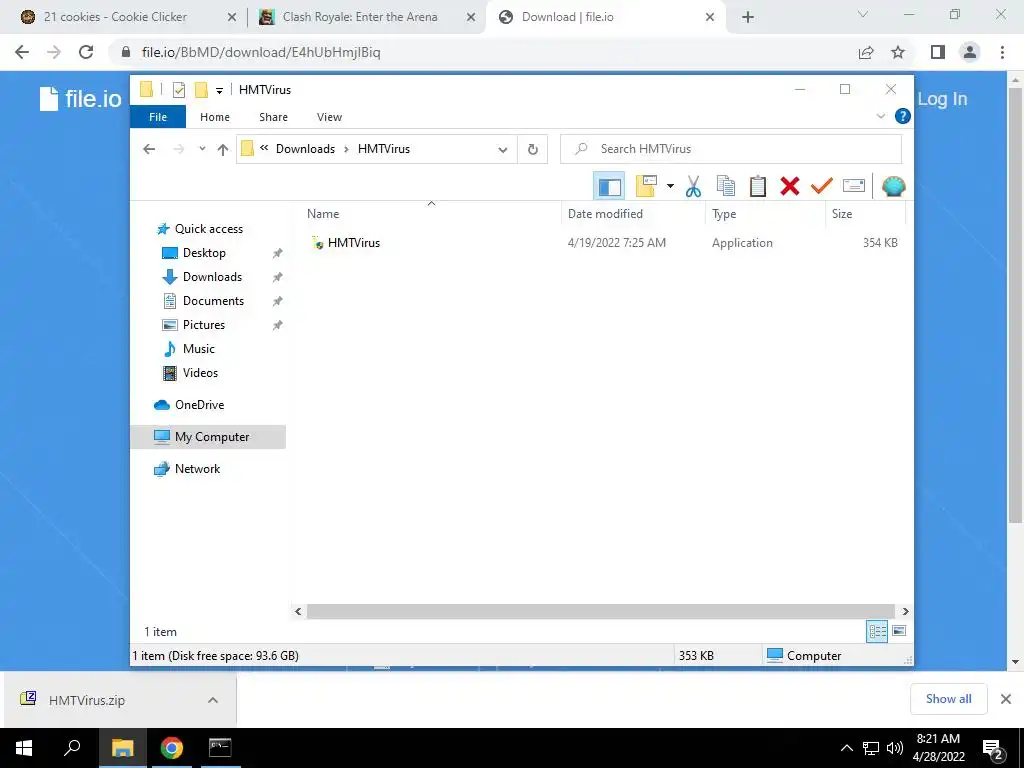Image resolution: width=1024 pixels, height=768 pixels.
Task: Select Quick access in the navigation tree
Action: [208, 229]
